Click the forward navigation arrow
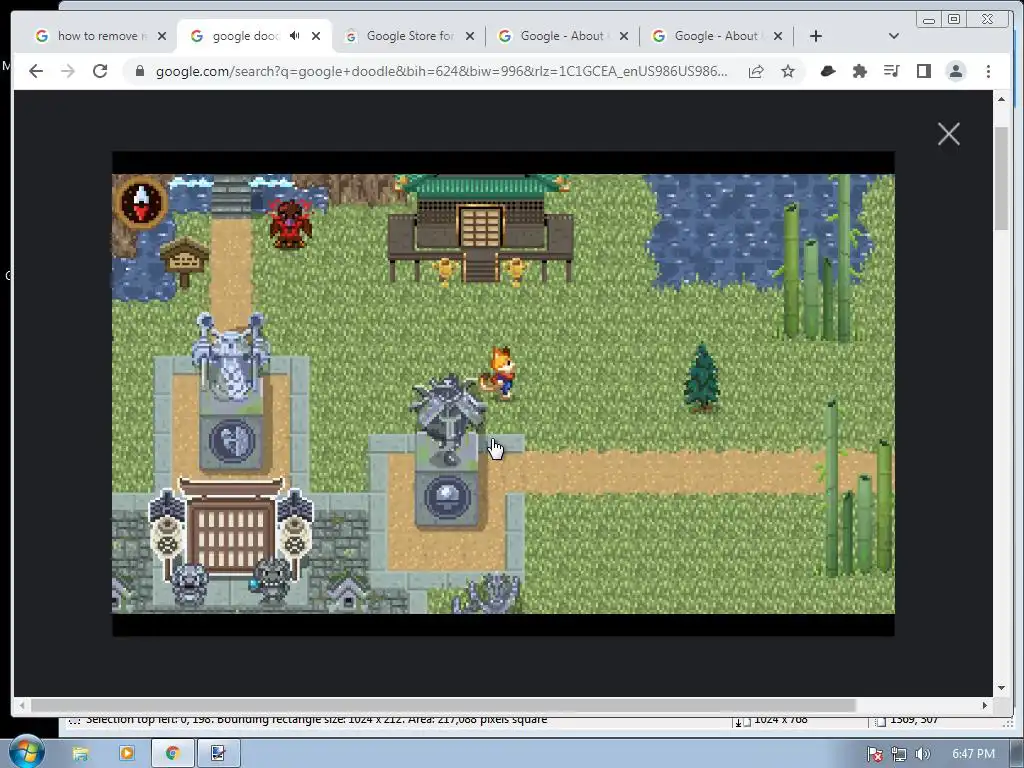The image size is (1024, 768). pos(68,71)
